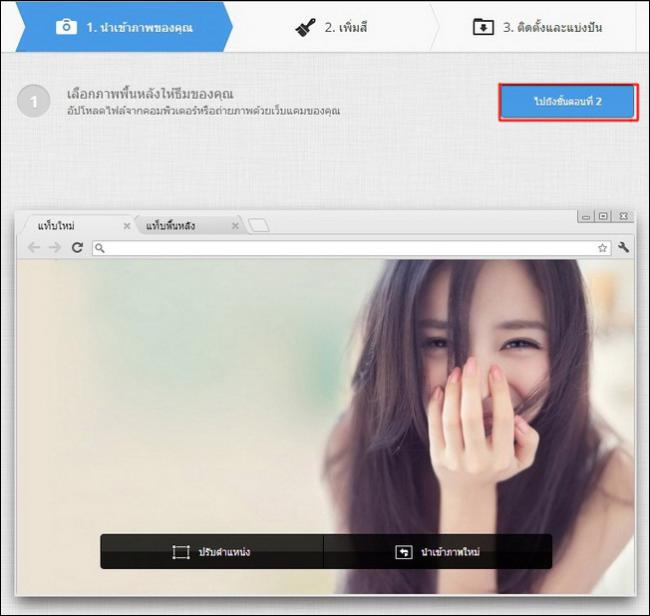The width and height of the screenshot is (650, 616).
Task: Open step 1 นำเข้าภาพของคุณ tab
Action: 124,27
